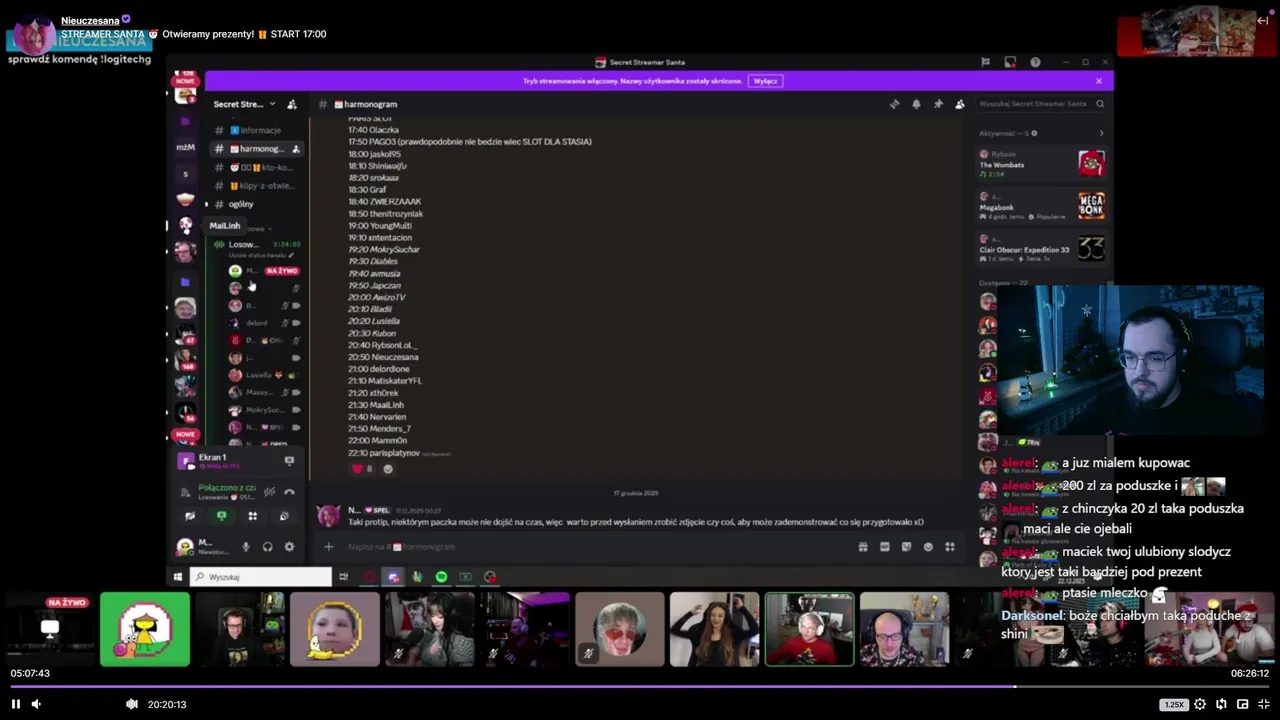
Task: Deafen with the headphones icon
Action: [x=267, y=547]
